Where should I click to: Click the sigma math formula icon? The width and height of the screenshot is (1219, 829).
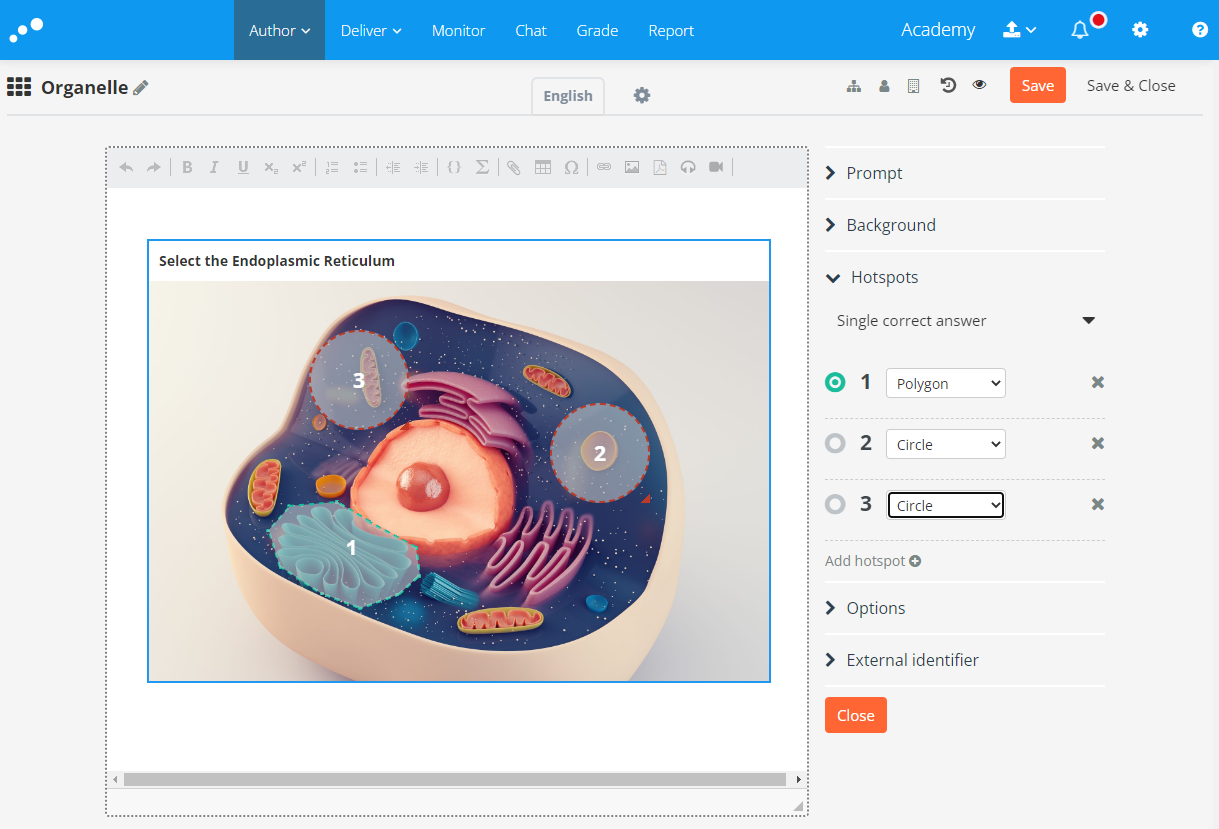pyautogui.click(x=482, y=168)
